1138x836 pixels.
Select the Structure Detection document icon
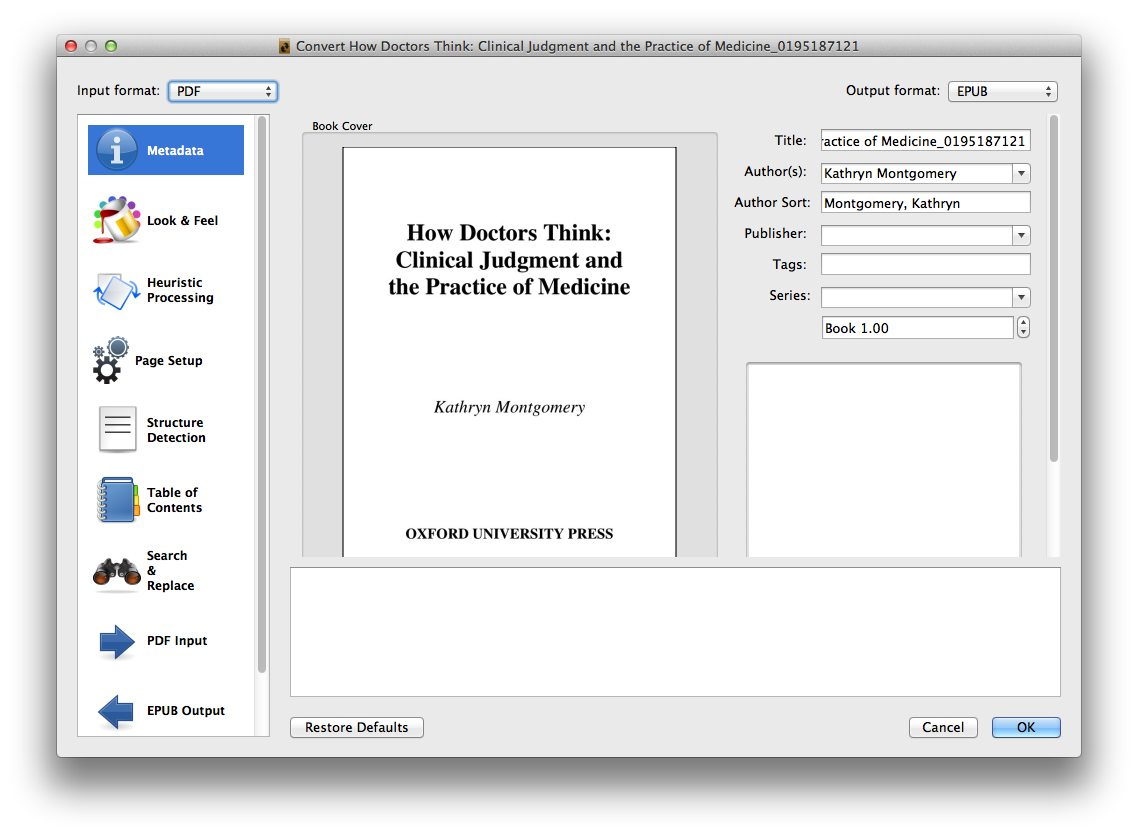[x=117, y=430]
